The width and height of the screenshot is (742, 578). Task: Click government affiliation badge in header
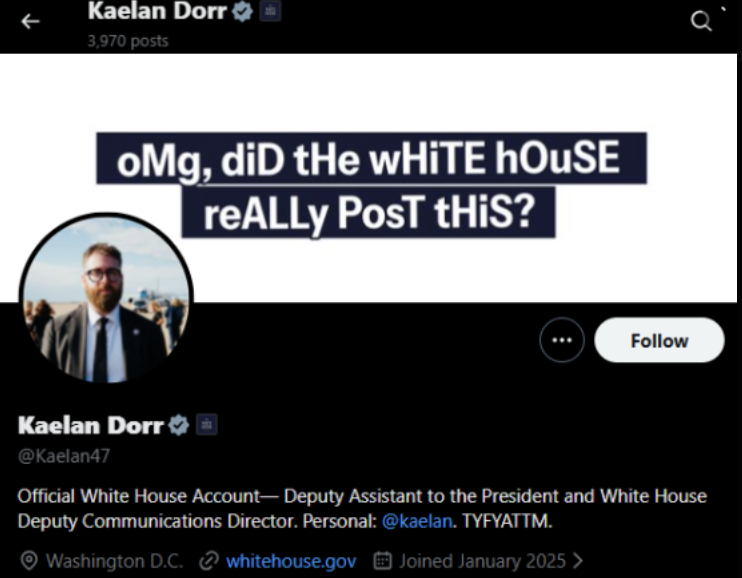click(271, 11)
